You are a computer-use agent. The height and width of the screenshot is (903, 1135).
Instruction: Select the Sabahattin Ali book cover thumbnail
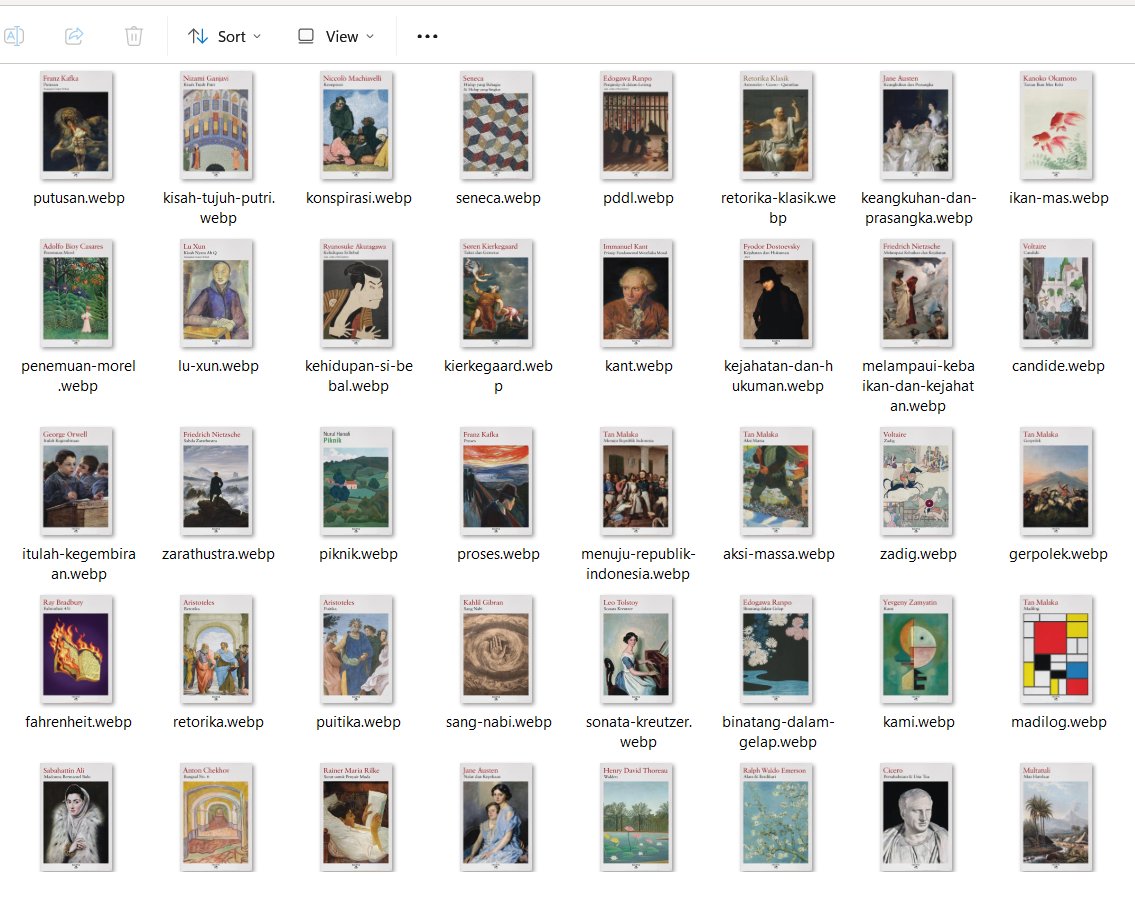(78, 818)
